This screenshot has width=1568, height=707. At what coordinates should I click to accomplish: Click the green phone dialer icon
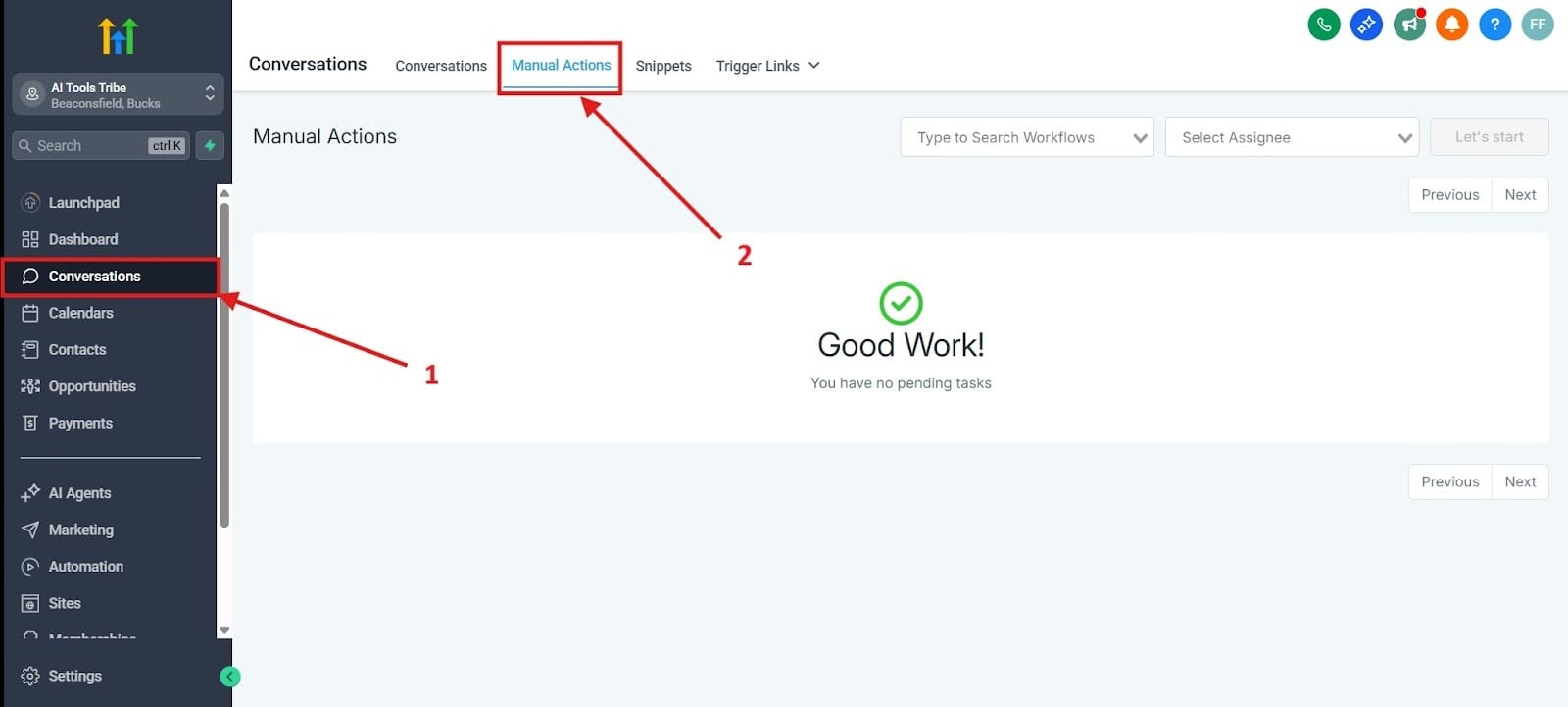click(x=1324, y=25)
